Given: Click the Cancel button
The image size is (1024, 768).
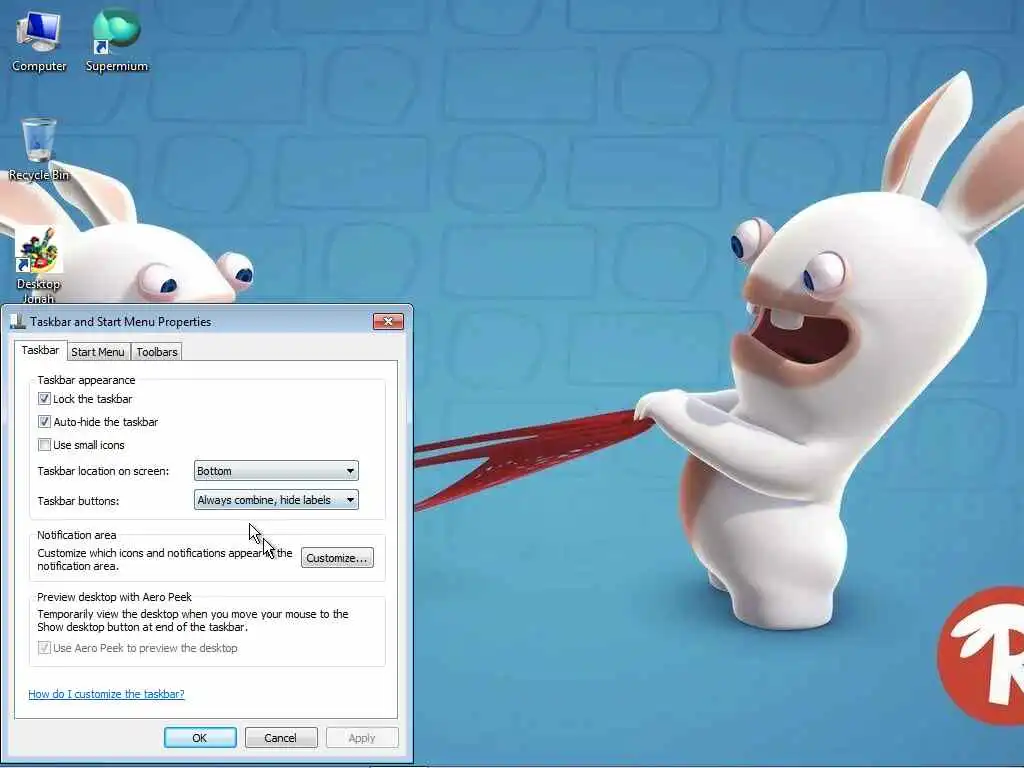Looking at the screenshot, I should coord(281,737).
